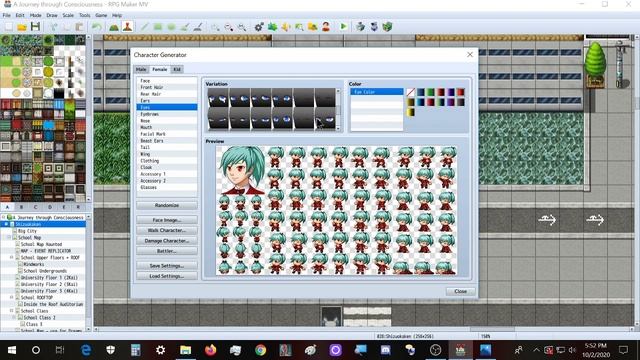Click the Save Settings... button
This screenshot has height=360, width=640.
(x=167, y=266)
